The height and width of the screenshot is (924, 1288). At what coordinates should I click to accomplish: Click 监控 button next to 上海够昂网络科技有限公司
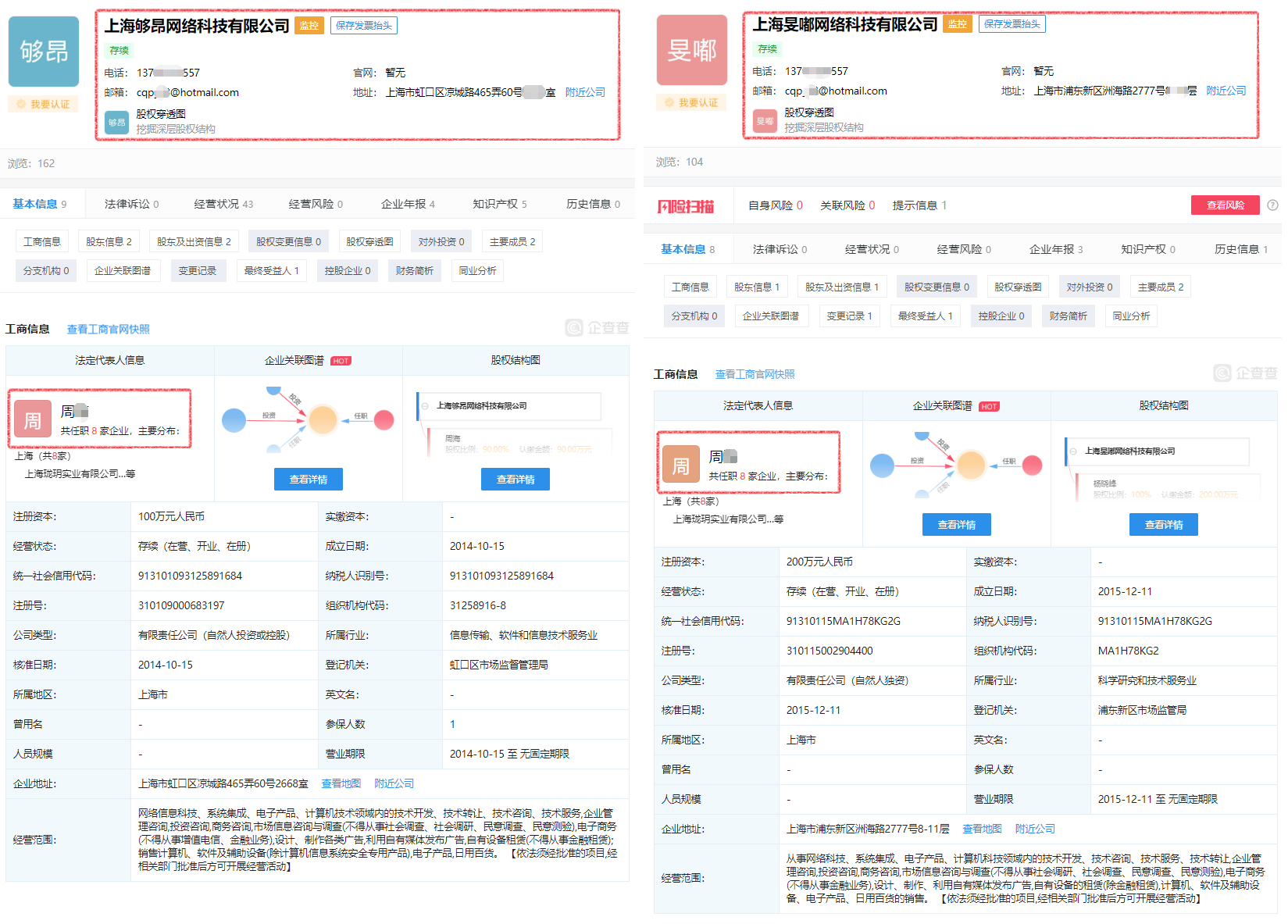click(x=309, y=26)
